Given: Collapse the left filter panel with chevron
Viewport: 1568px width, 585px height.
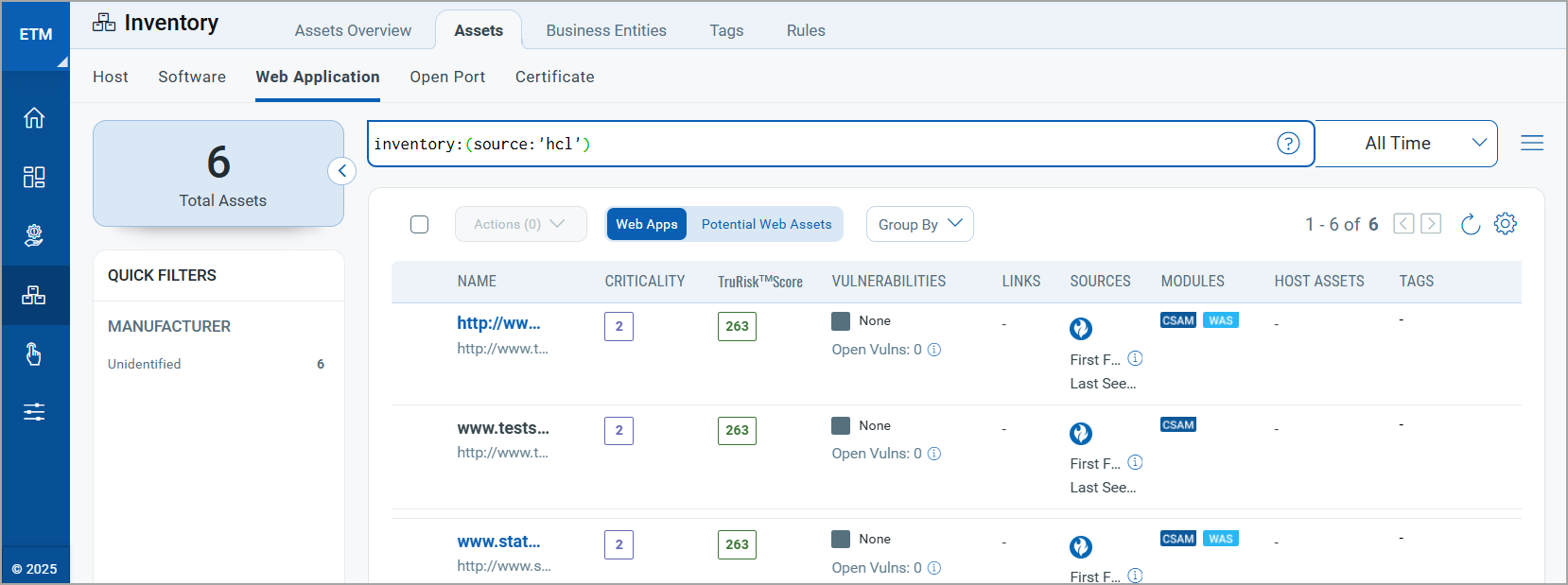Looking at the screenshot, I should tap(341, 171).
